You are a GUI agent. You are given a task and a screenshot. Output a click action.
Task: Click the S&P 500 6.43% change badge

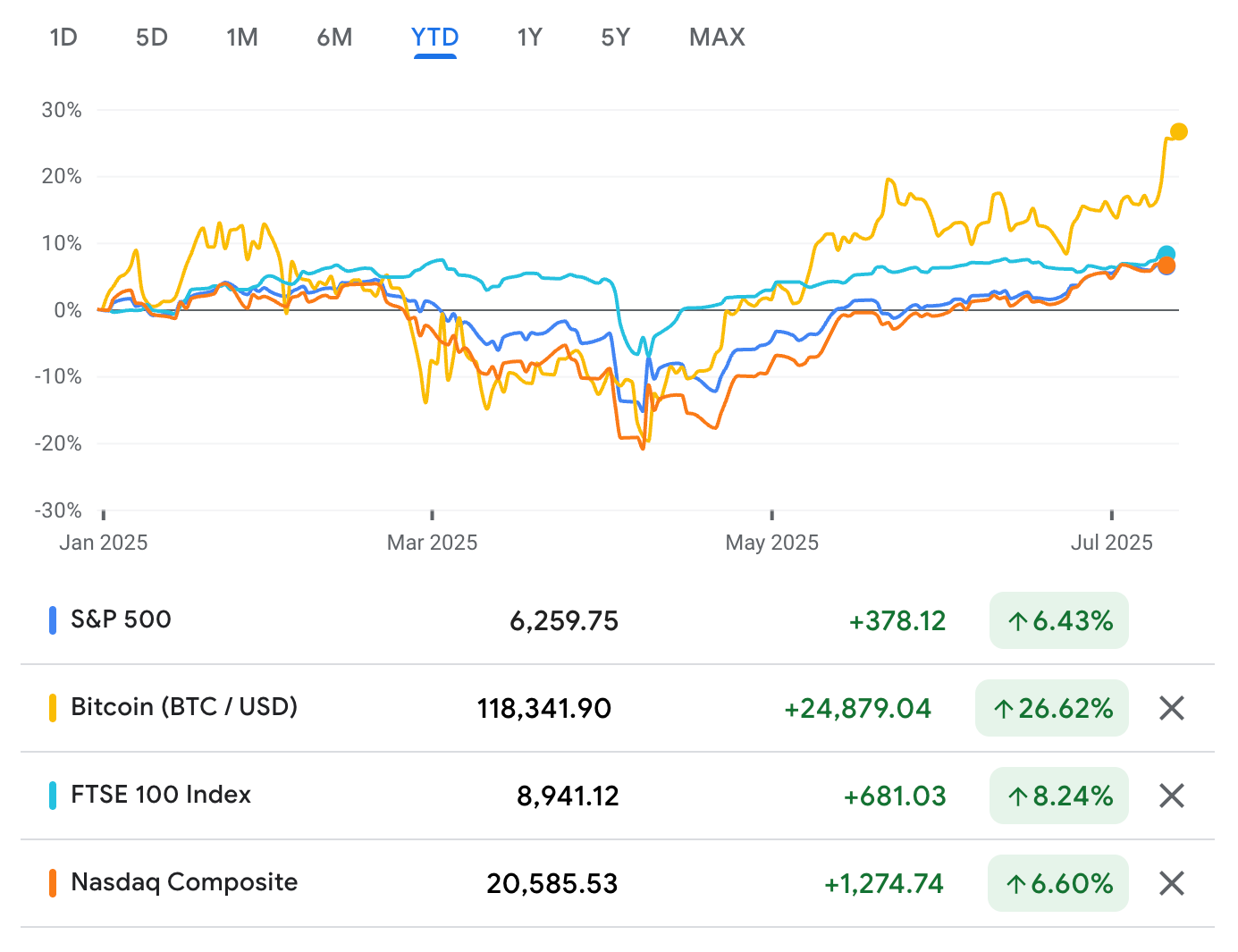(1059, 620)
